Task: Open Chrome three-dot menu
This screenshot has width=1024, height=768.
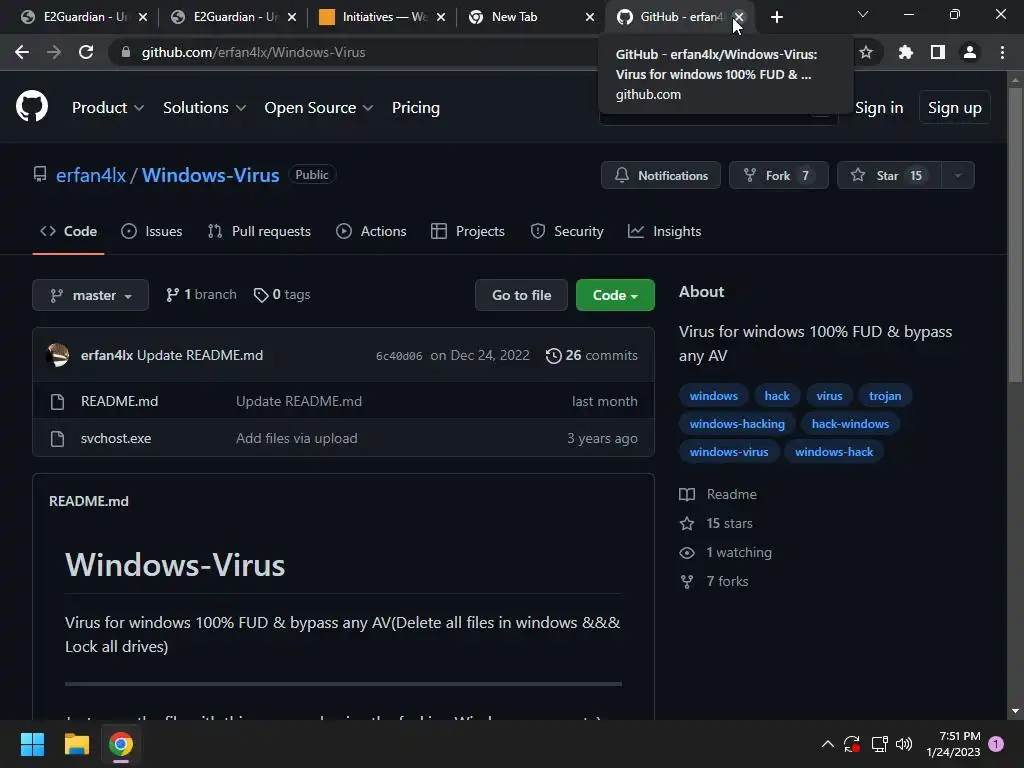Action: coord(1002,52)
